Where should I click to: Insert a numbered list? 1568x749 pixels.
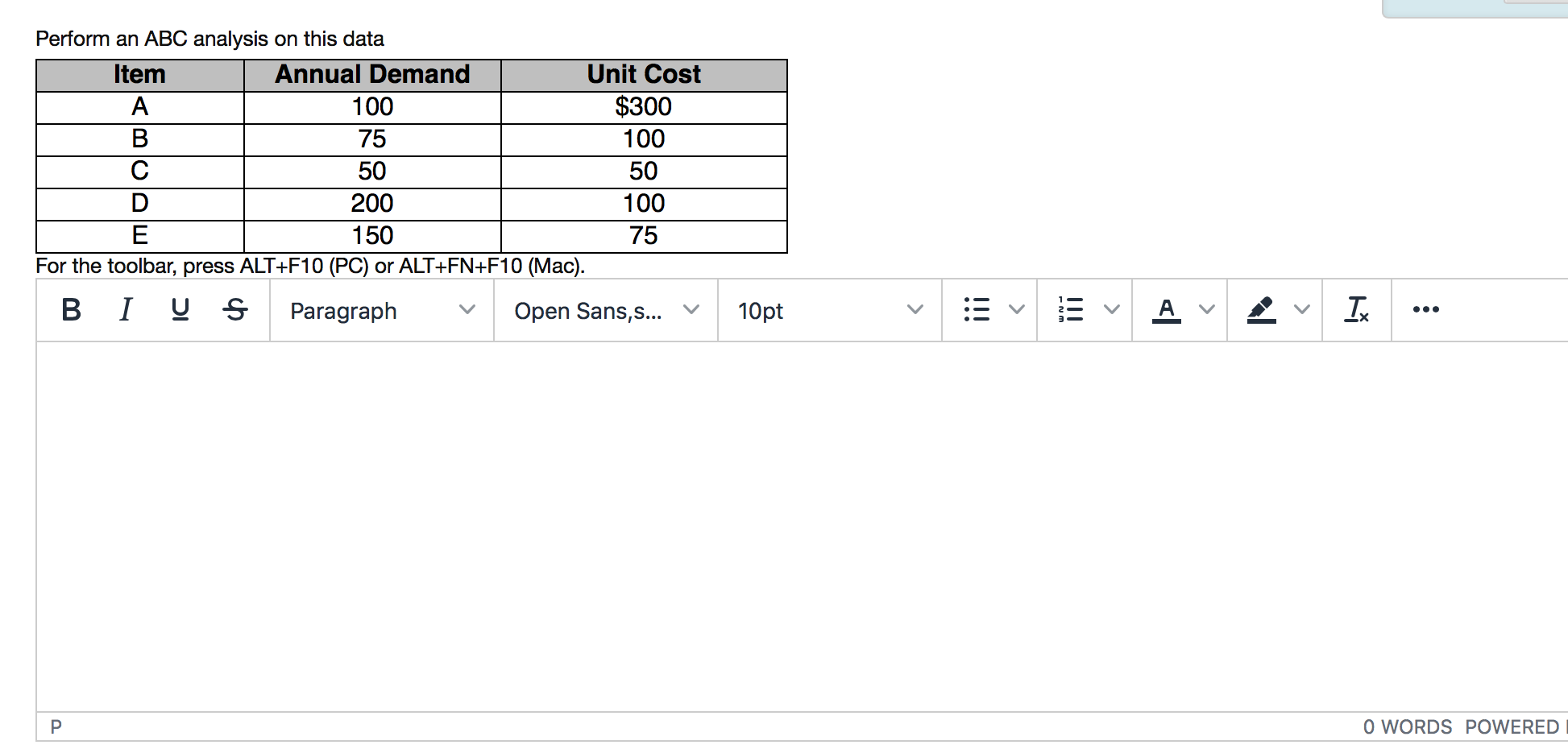[1071, 309]
